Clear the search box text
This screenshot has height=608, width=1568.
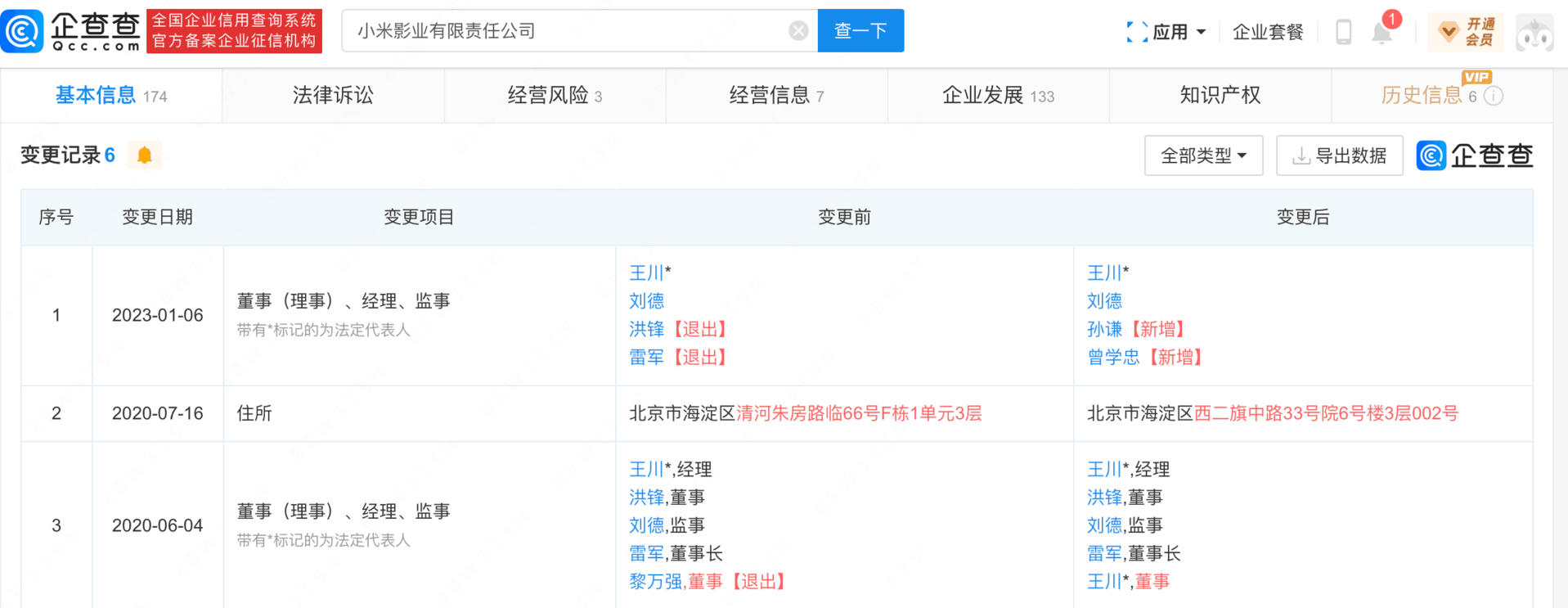pyautogui.click(x=798, y=31)
